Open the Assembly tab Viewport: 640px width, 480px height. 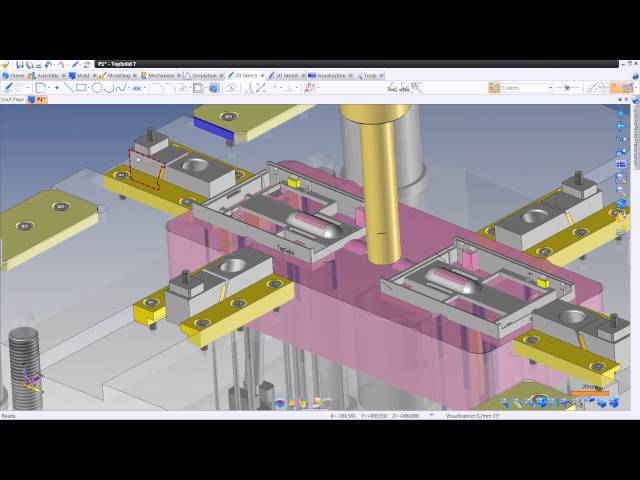pyautogui.click(x=47, y=75)
